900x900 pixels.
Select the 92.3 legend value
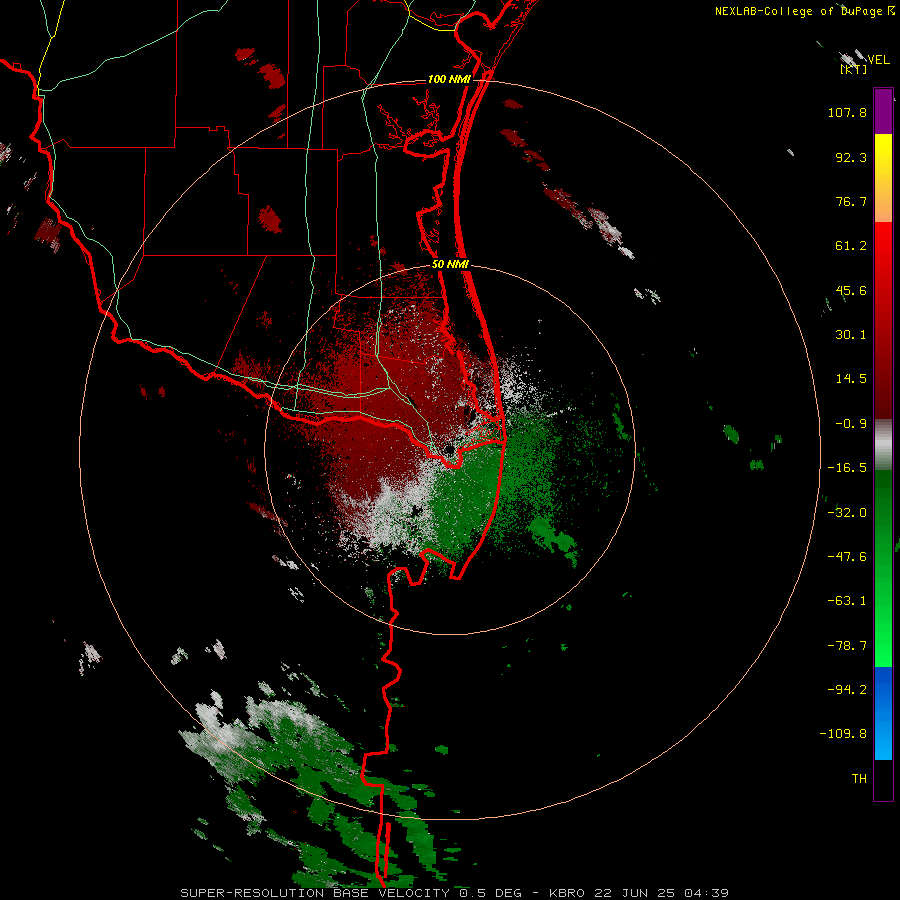click(851, 157)
